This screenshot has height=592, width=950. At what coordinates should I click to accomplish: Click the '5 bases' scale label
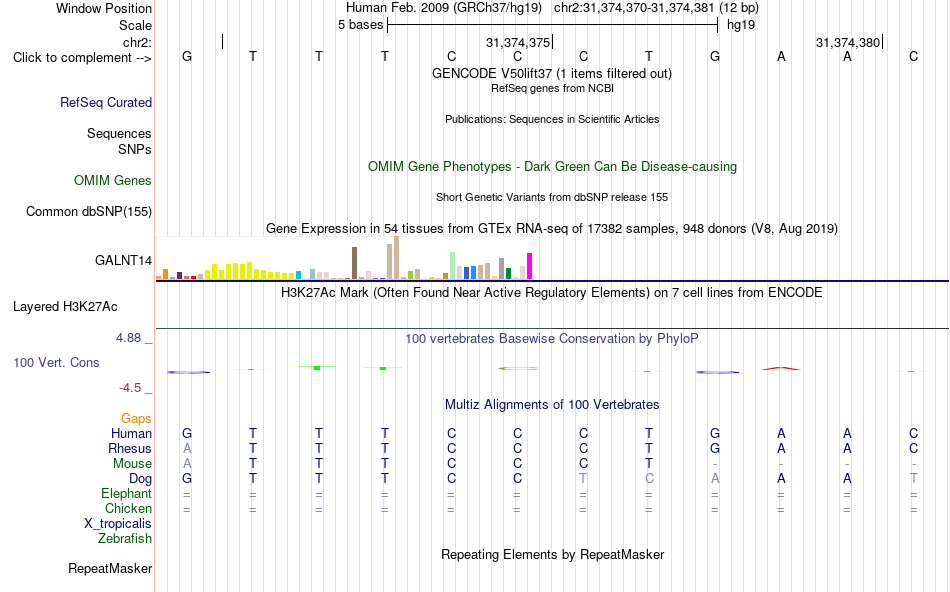pos(360,25)
